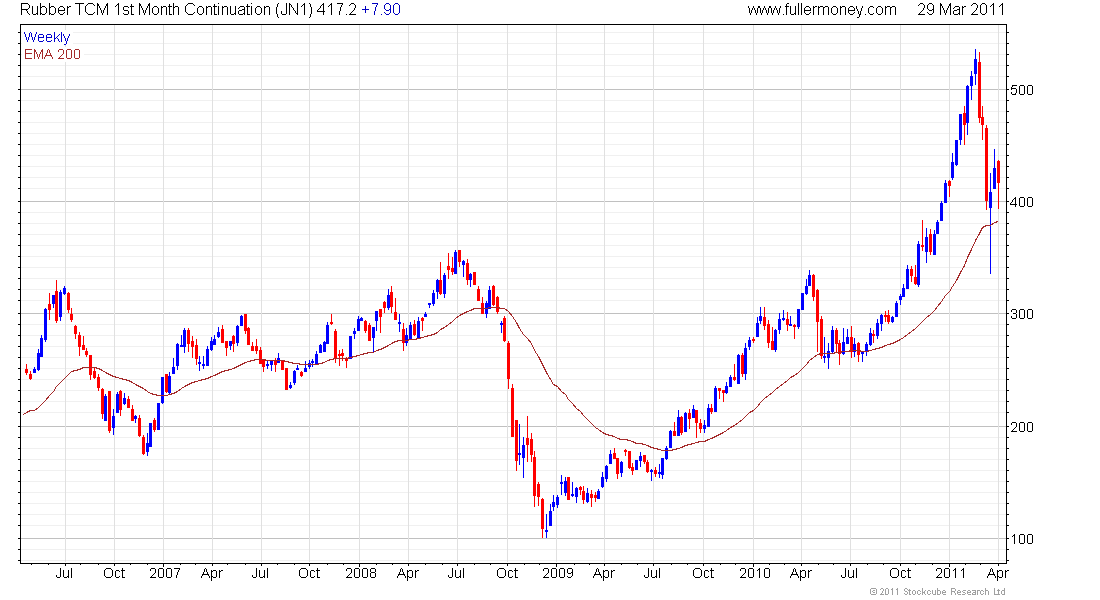Select the EMA 200 legend label
The width and height of the screenshot is (1100, 600).
[52, 54]
